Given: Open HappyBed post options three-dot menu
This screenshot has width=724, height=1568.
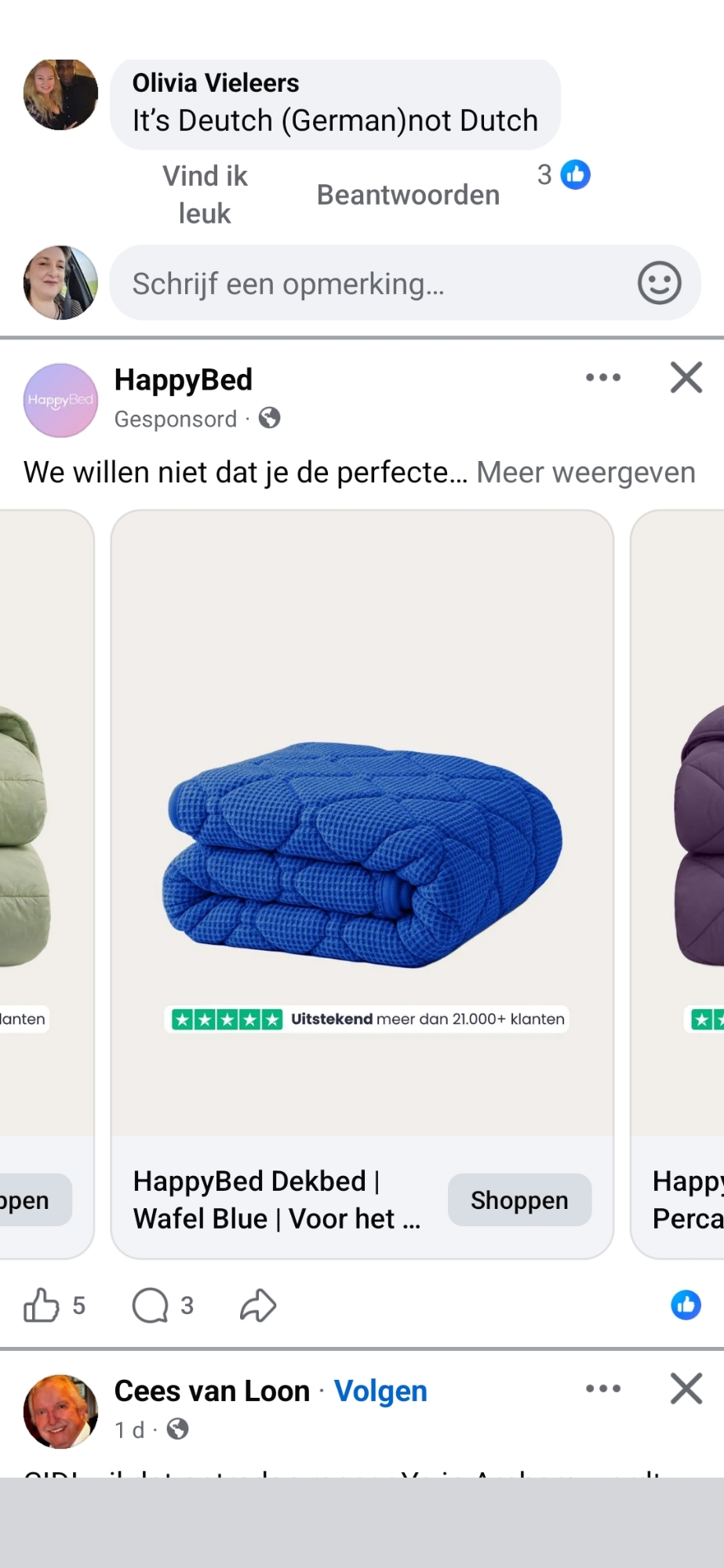Looking at the screenshot, I should (x=603, y=377).
